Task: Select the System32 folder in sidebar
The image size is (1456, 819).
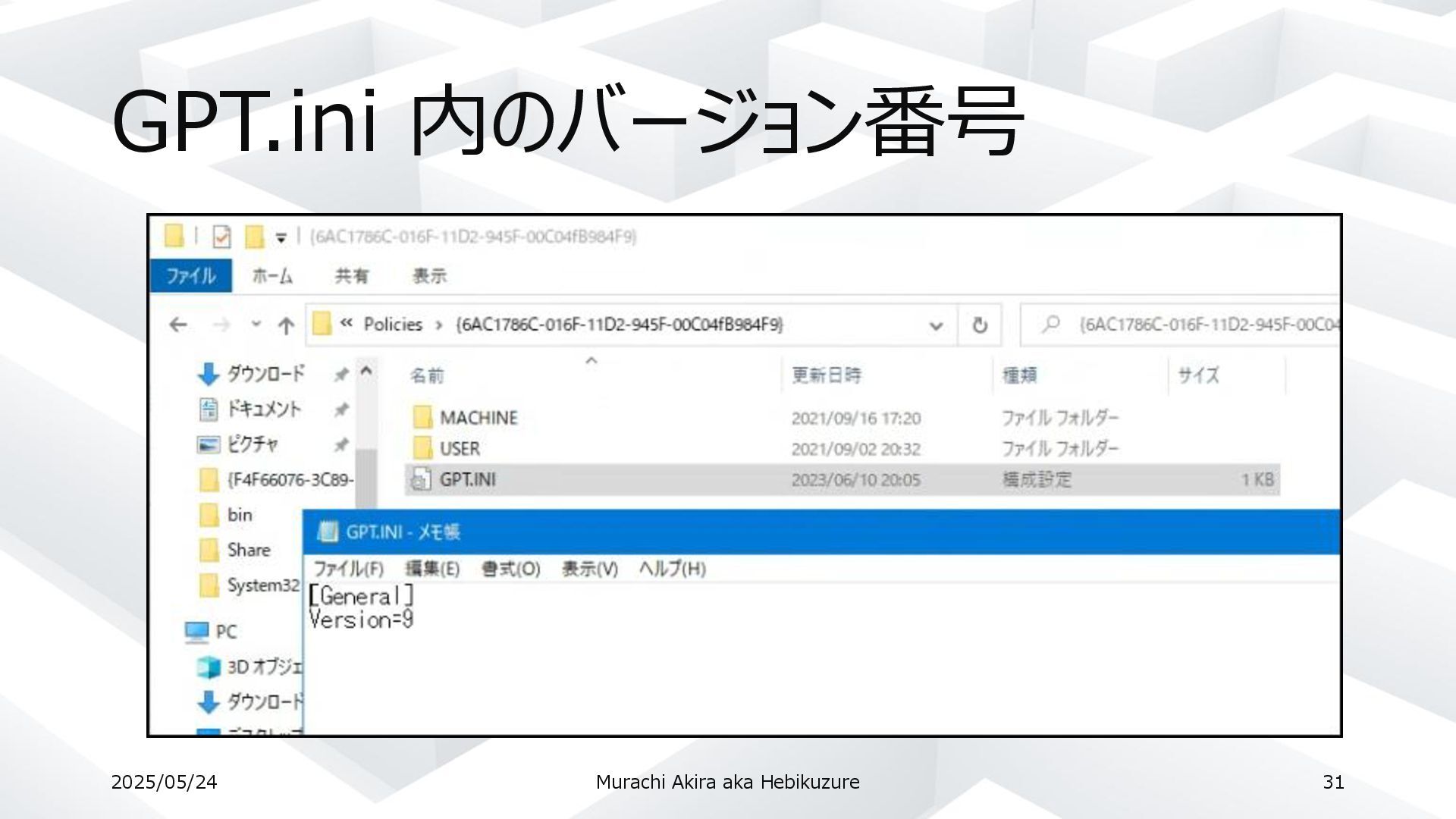Action: (x=262, y=585)
